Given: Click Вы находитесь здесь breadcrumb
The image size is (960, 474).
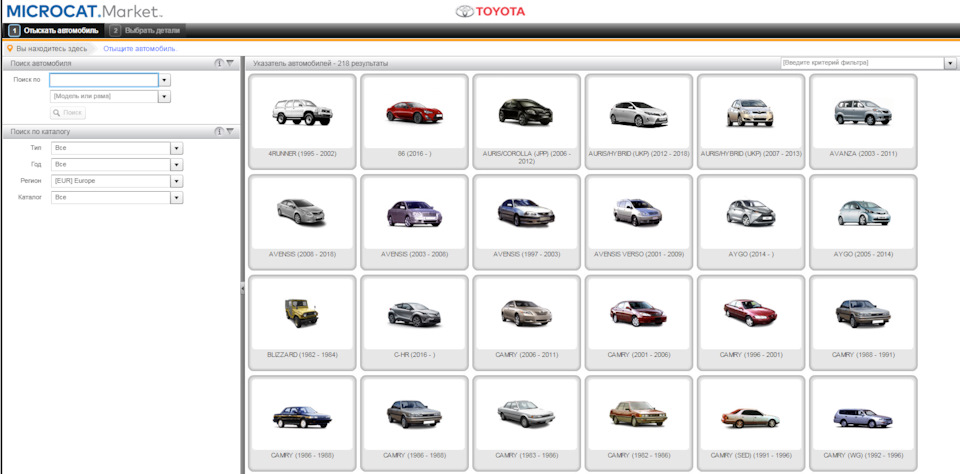Looking at the screenshot, I should [x=51, y=48].
